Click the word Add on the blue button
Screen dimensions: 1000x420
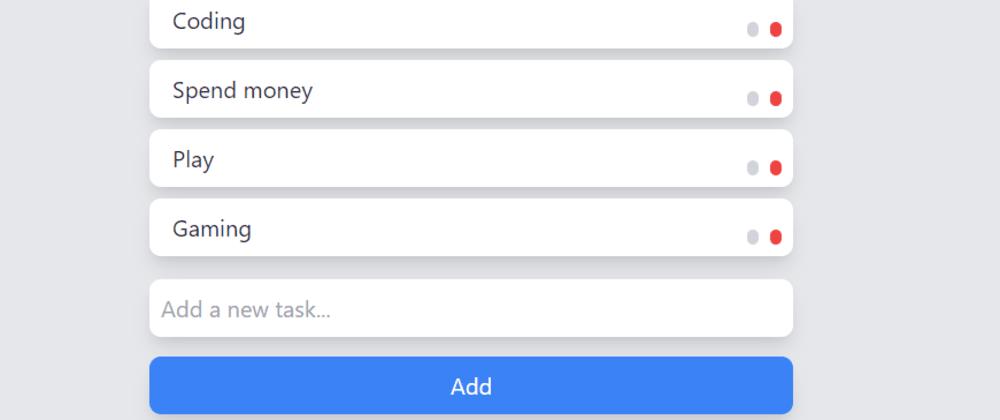pyautogui.click(x=471, y=387)
